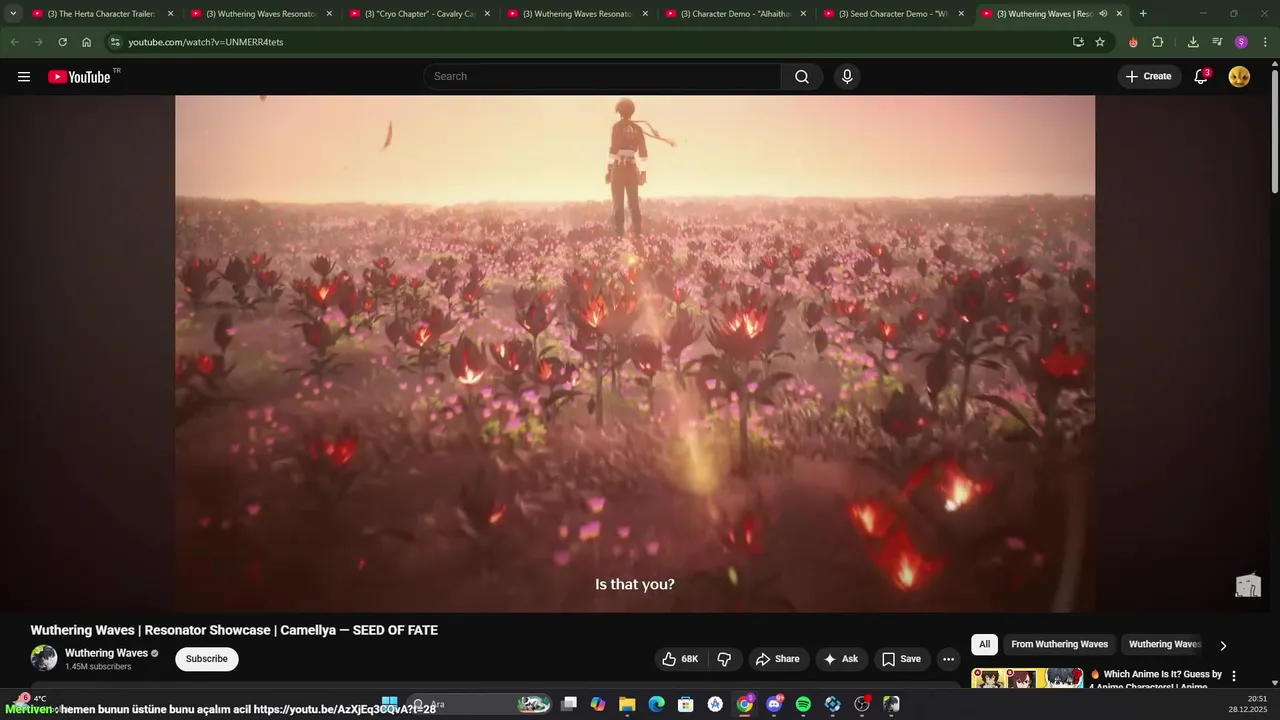Viewport: 1280px width, 720px height.
Task: Click the channel watermark on the video
Action: tap(1248, 586)
